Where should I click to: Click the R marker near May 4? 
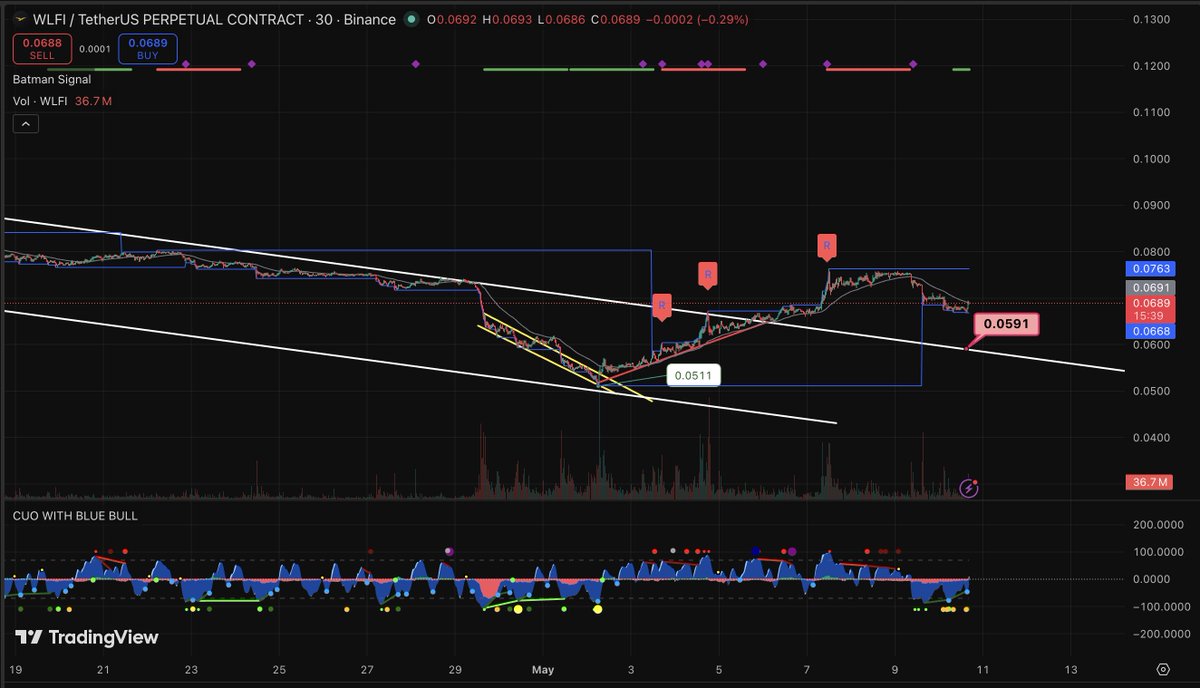[x=661, y=306]
